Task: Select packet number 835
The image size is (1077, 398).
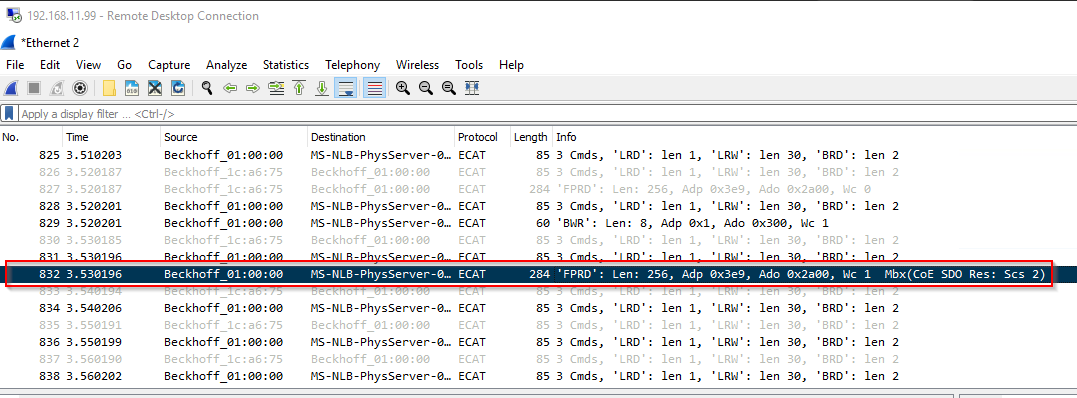Action: pyautogui.click(x=538, y=325)
